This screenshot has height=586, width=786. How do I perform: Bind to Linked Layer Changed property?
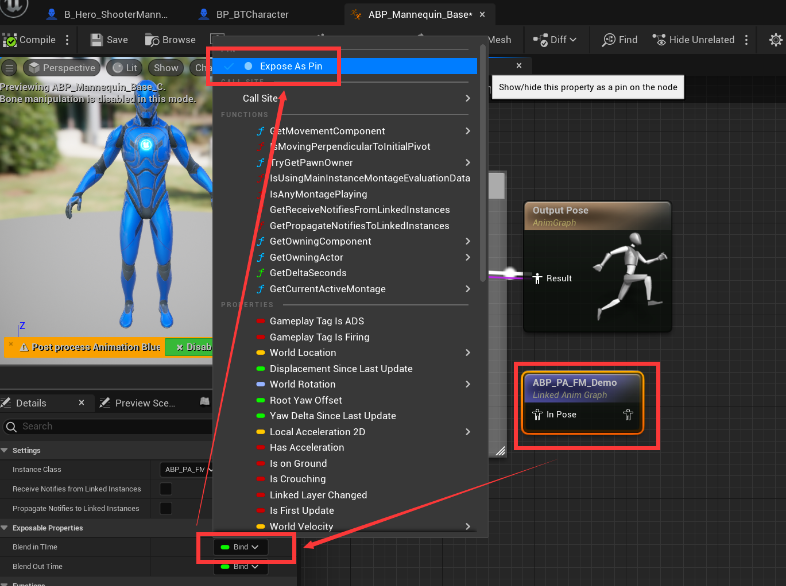tap(318, 495)
